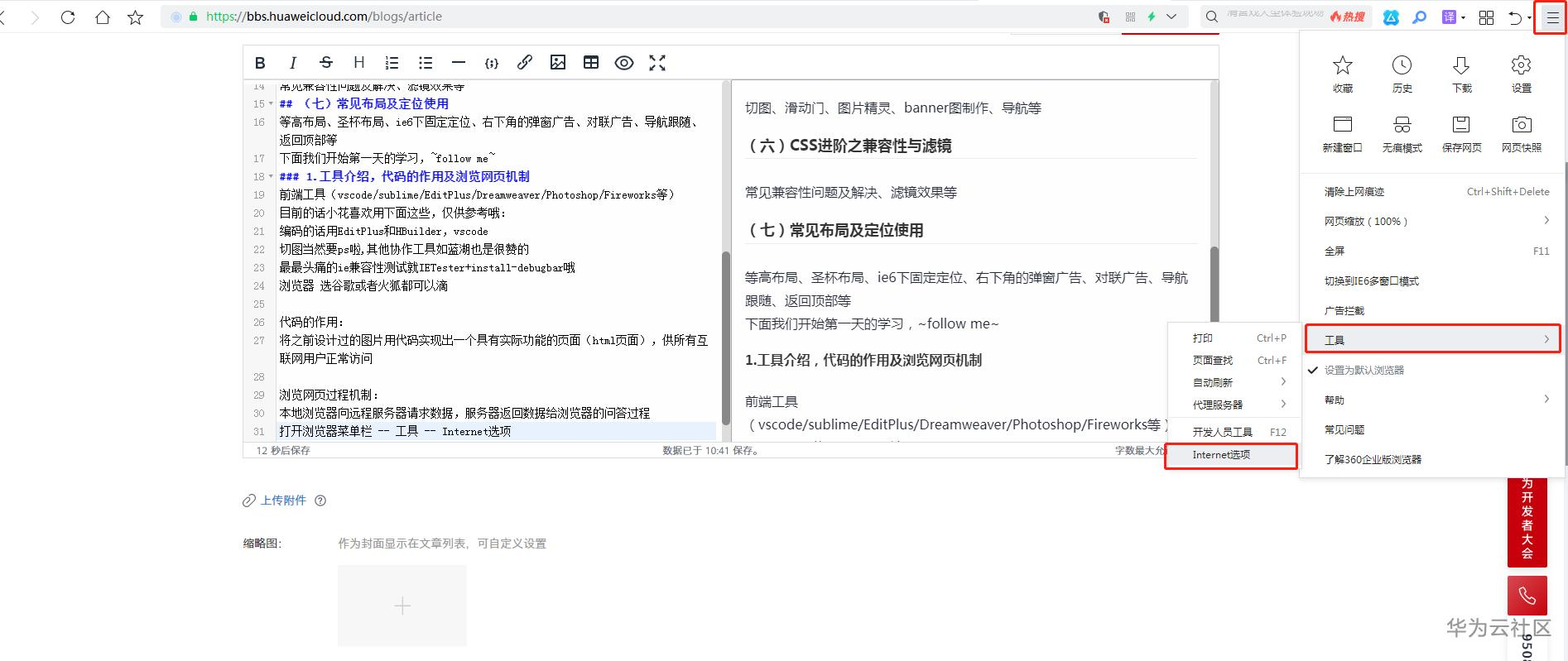
Task: Open the shield security icon in address bar
Action: [x=1104, y=17]
